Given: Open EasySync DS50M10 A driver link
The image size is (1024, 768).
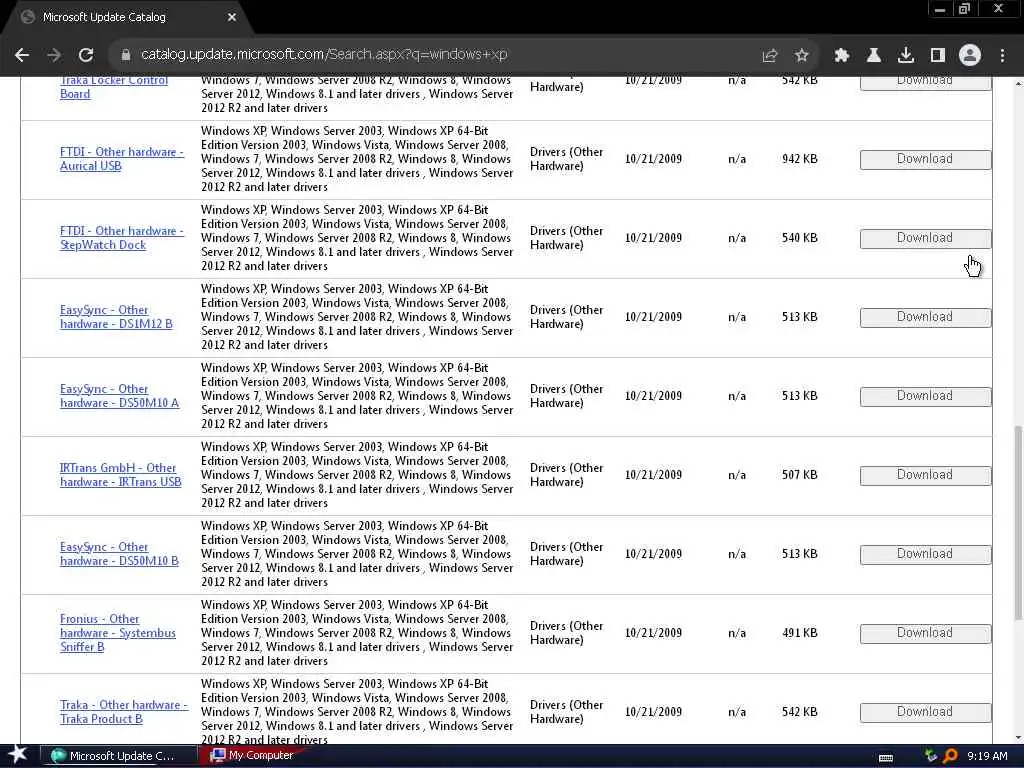Looking at the screenshot, I should [120, 396].
